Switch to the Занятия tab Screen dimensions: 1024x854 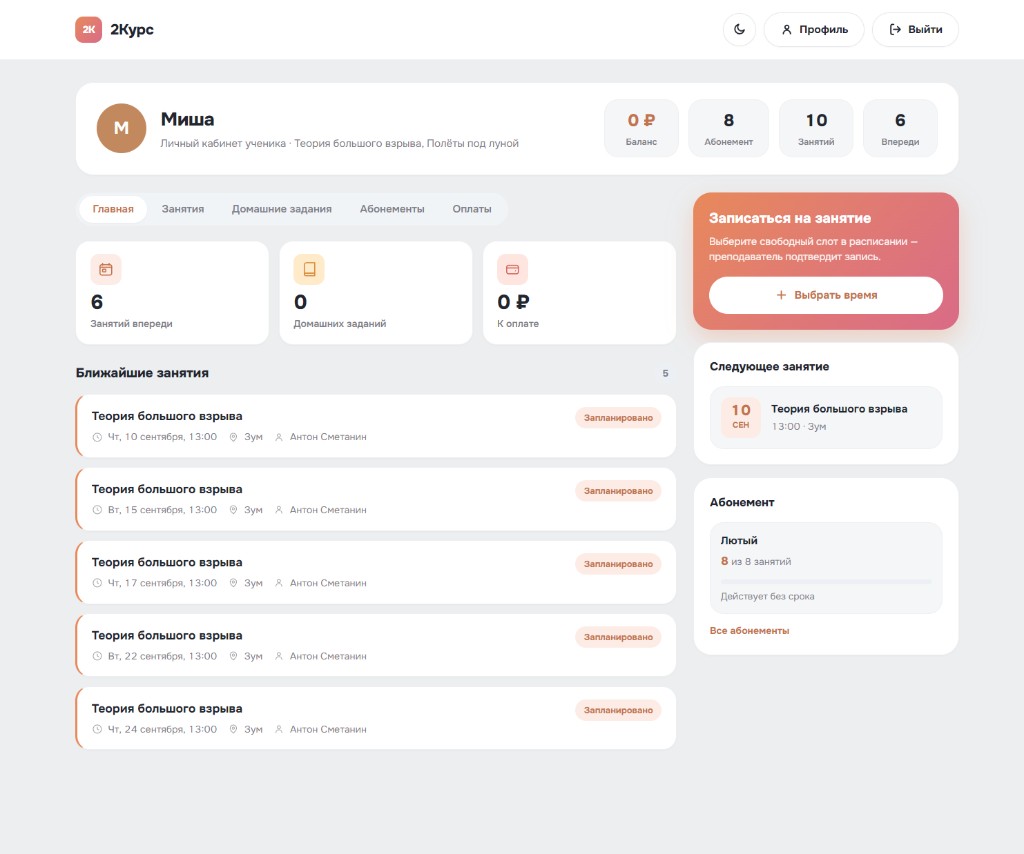[x=183, y=209]
